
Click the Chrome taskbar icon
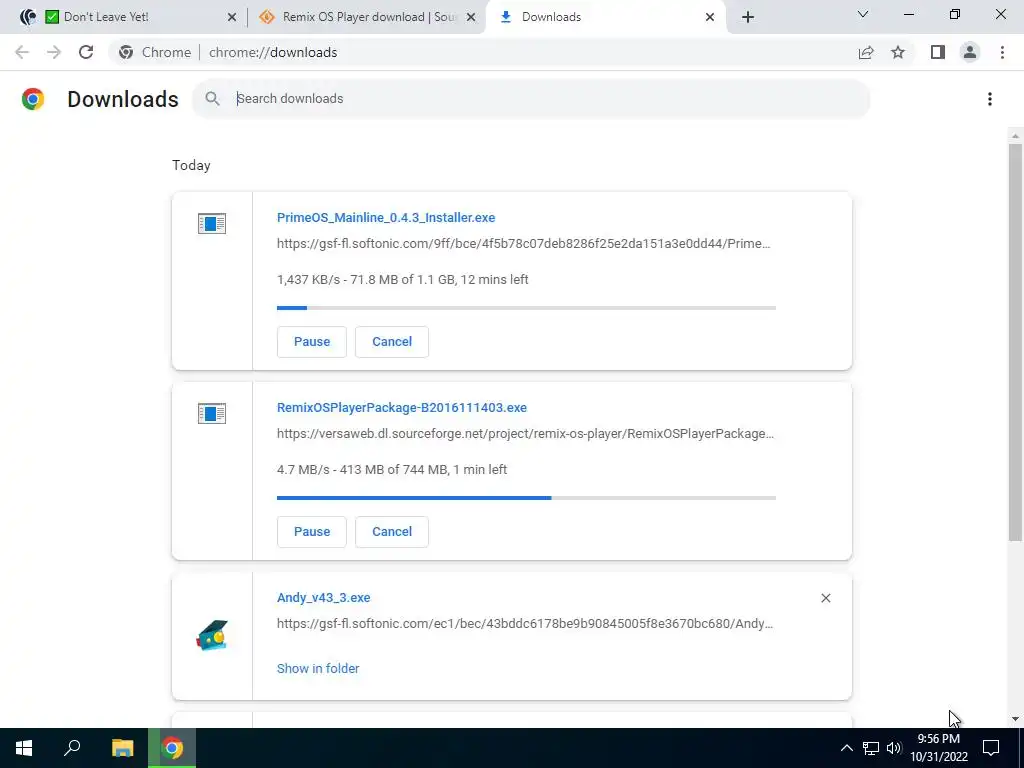click(x=172, y=748)
